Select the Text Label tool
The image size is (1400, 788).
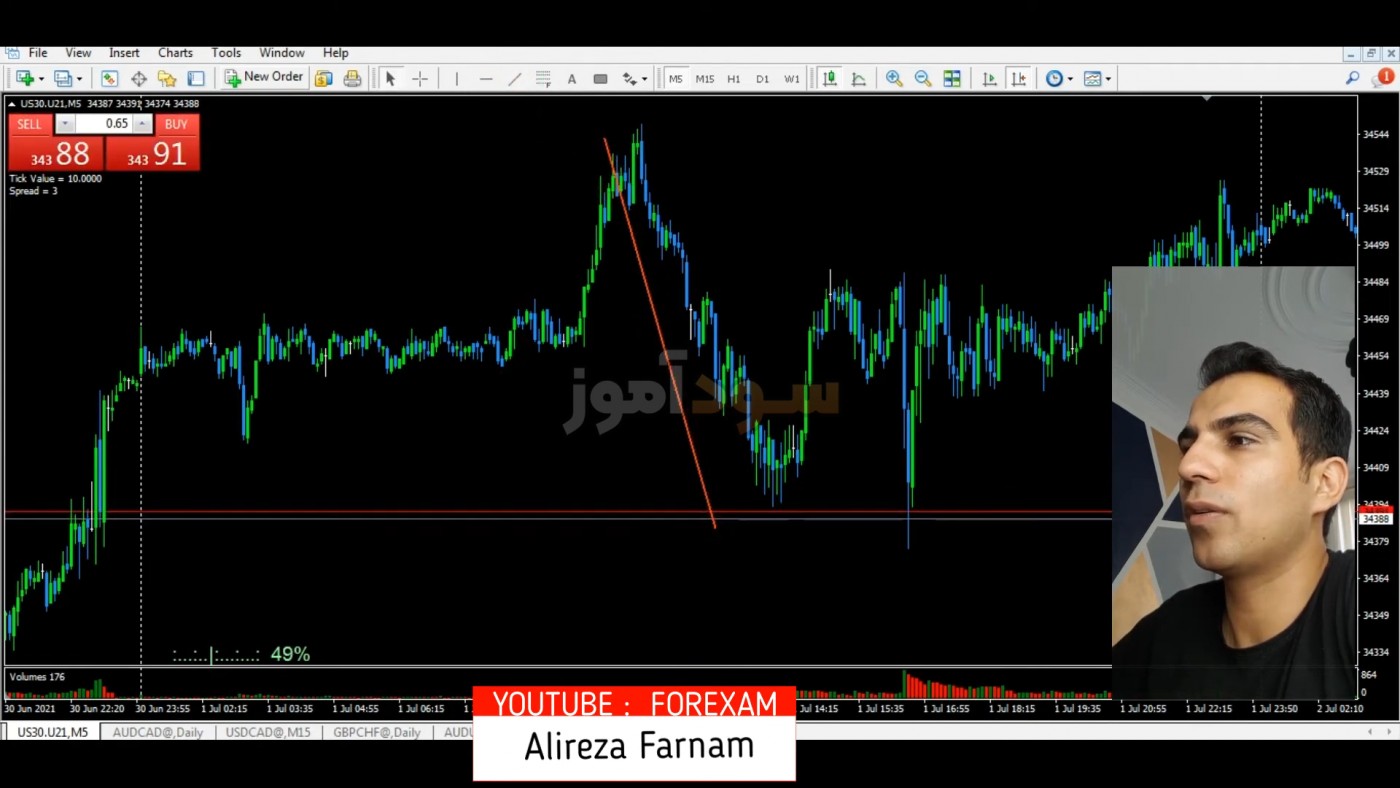600,78
